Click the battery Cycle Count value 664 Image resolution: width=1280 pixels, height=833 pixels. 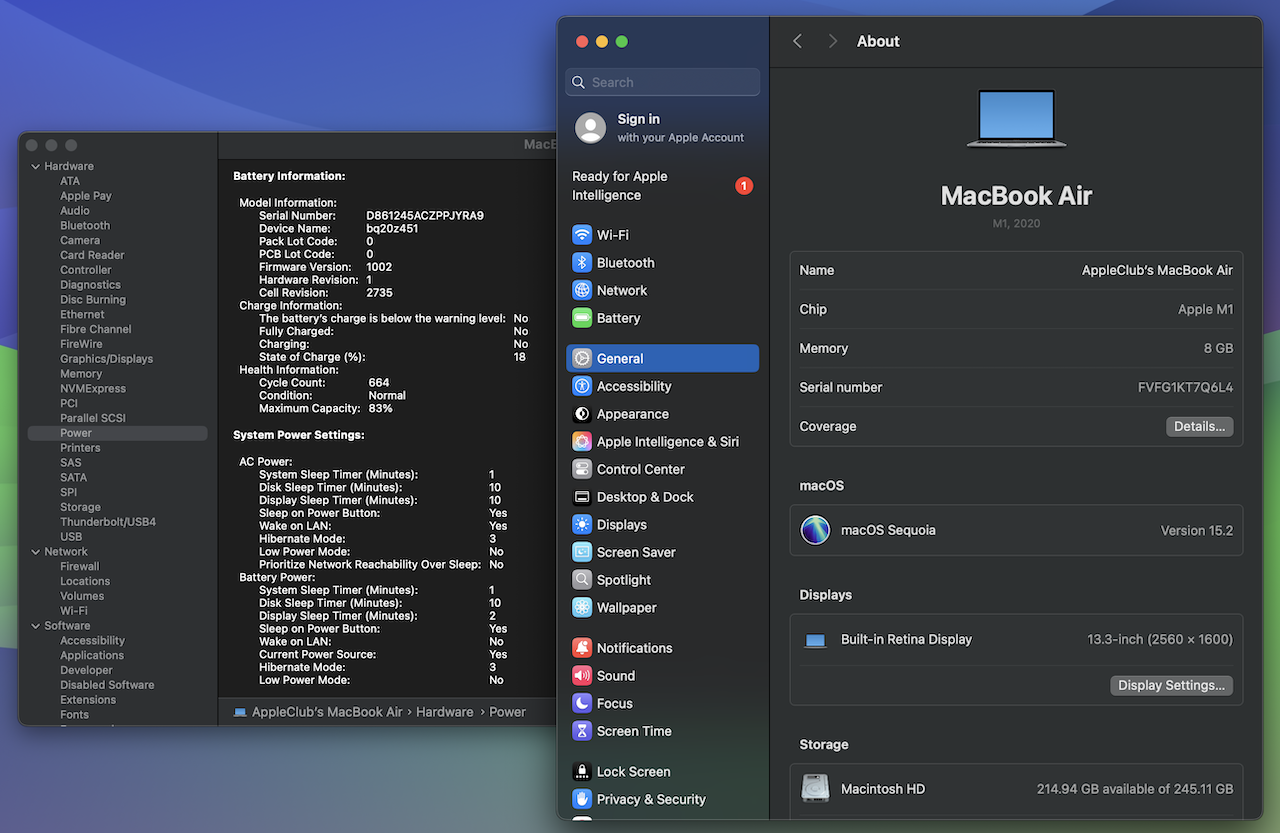coord(379,383)
